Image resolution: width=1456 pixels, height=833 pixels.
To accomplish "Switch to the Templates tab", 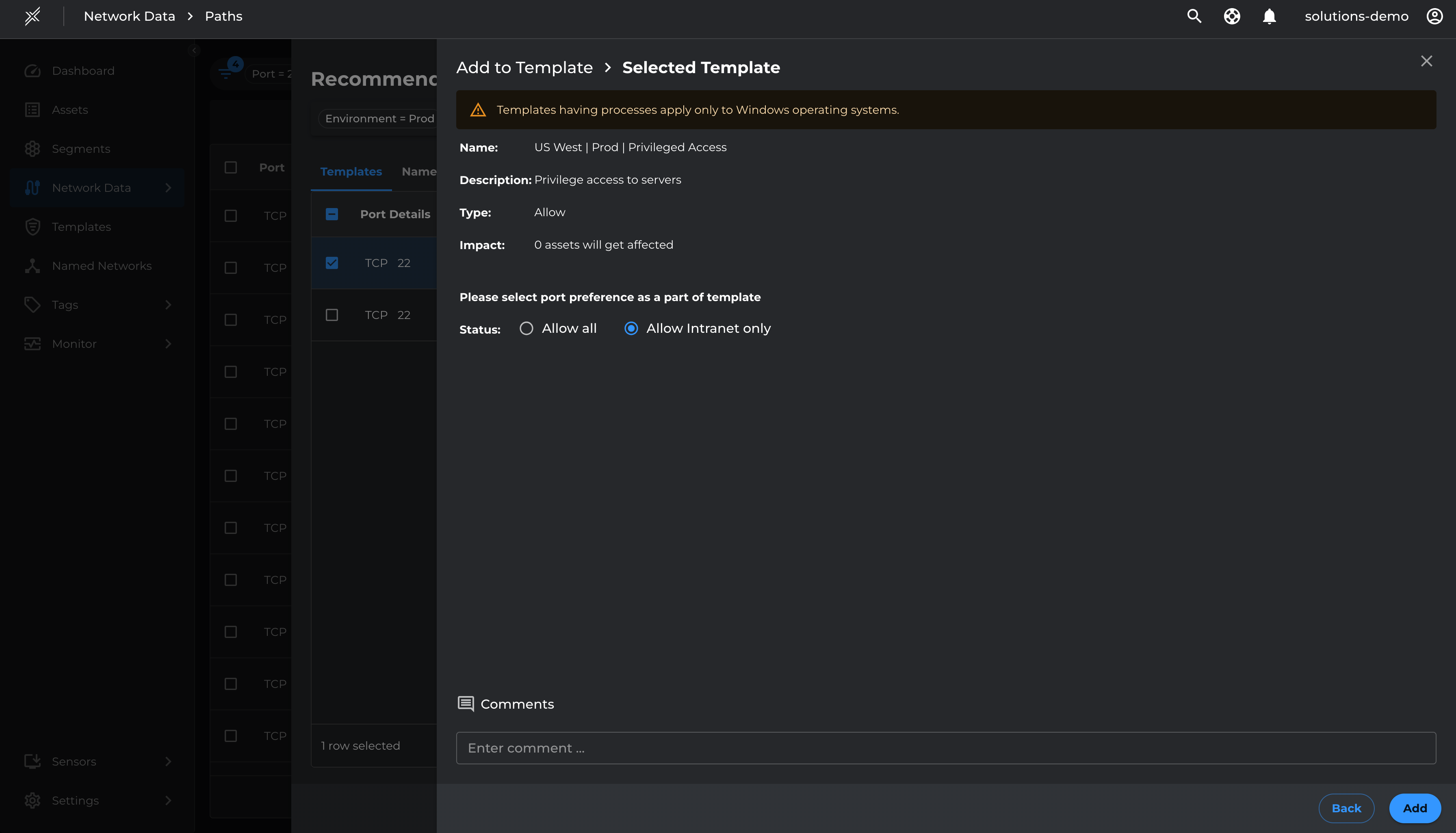I will 351,171.
